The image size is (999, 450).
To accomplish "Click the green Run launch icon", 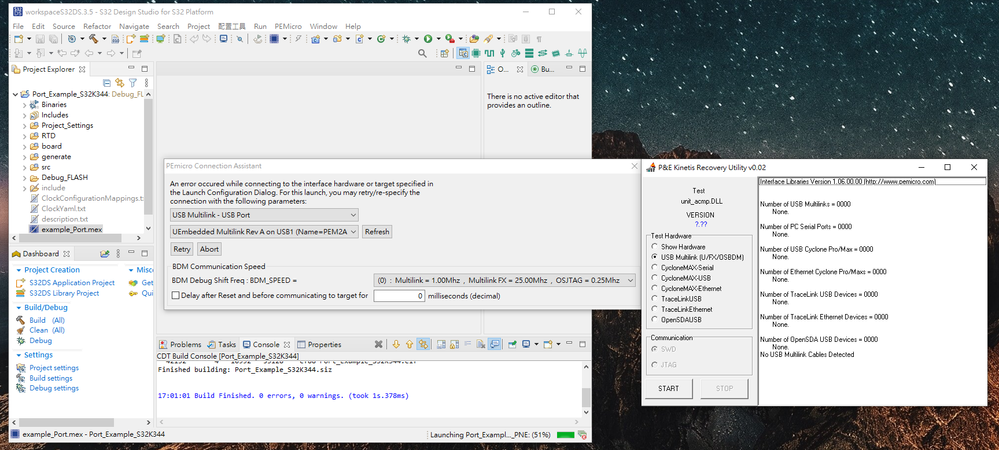I will point(428,39).
